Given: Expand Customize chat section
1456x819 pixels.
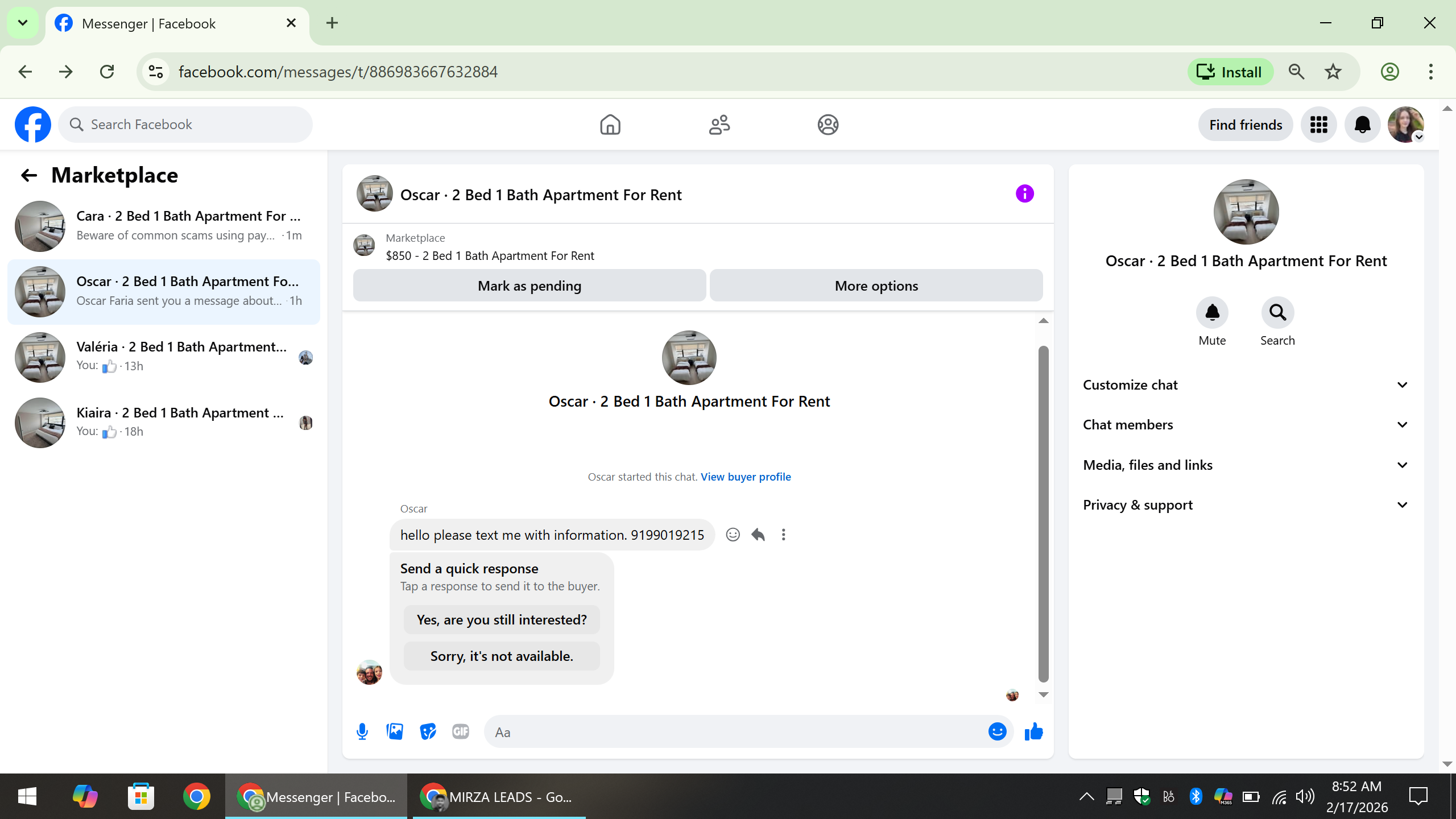Looking at the screenshot, I should (1246, 385).
